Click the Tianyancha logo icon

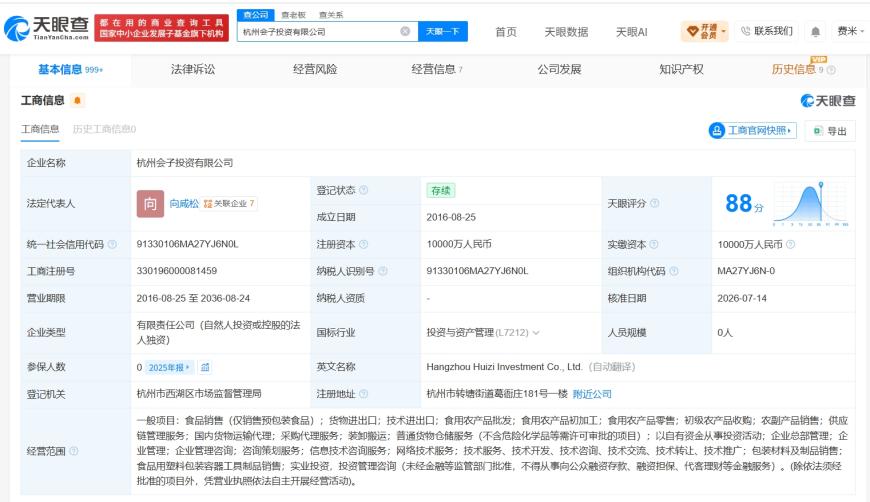(x=16, y=28)
